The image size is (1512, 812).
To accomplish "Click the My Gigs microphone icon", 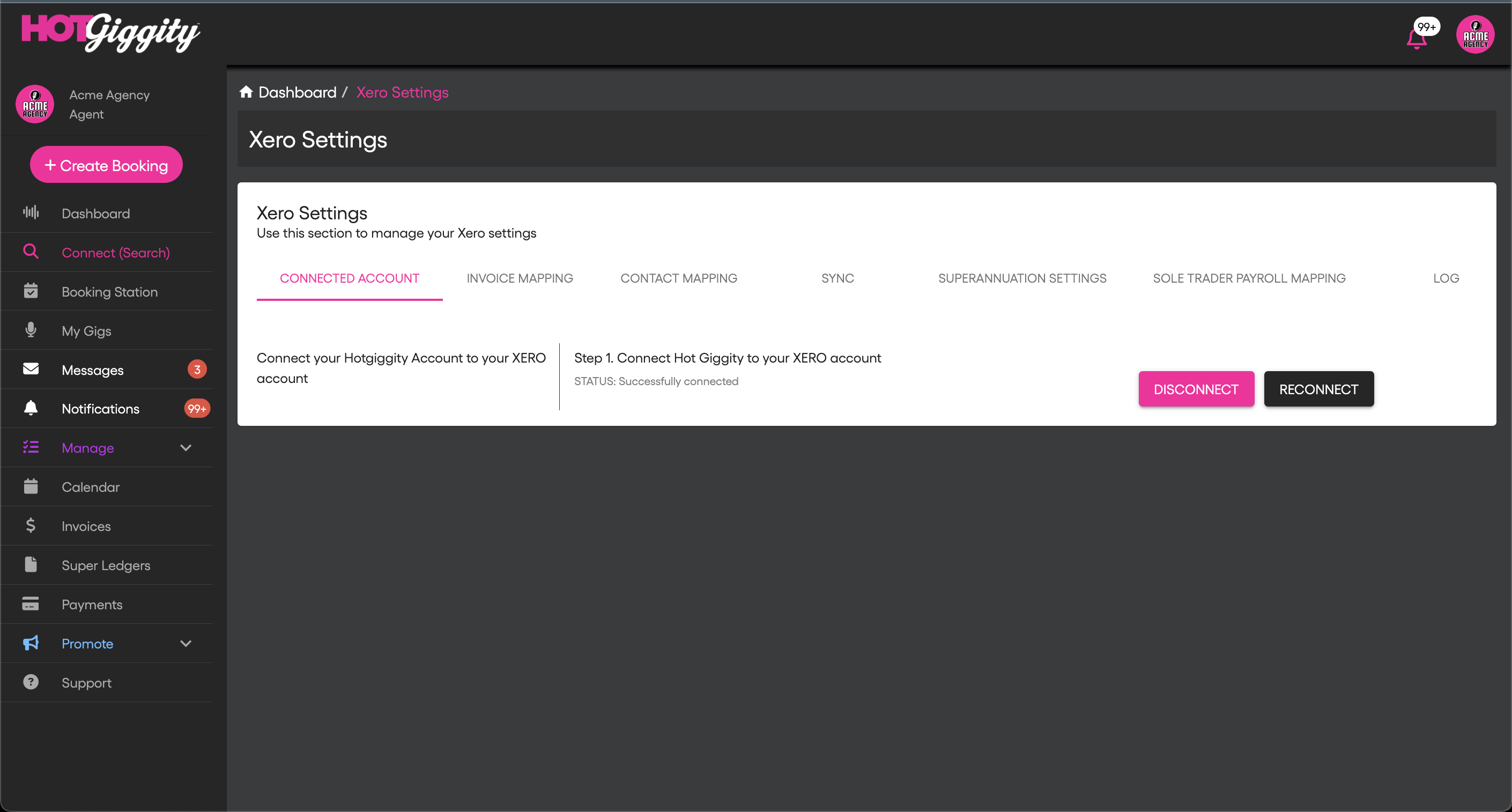I will (x=31, y=330).
